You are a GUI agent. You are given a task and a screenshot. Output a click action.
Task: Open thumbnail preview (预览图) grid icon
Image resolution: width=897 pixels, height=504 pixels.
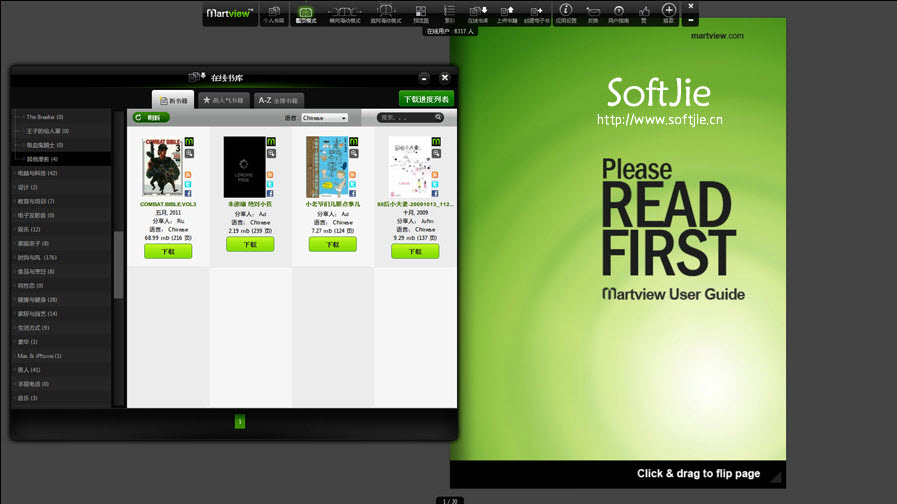click(x=421, y=13)
